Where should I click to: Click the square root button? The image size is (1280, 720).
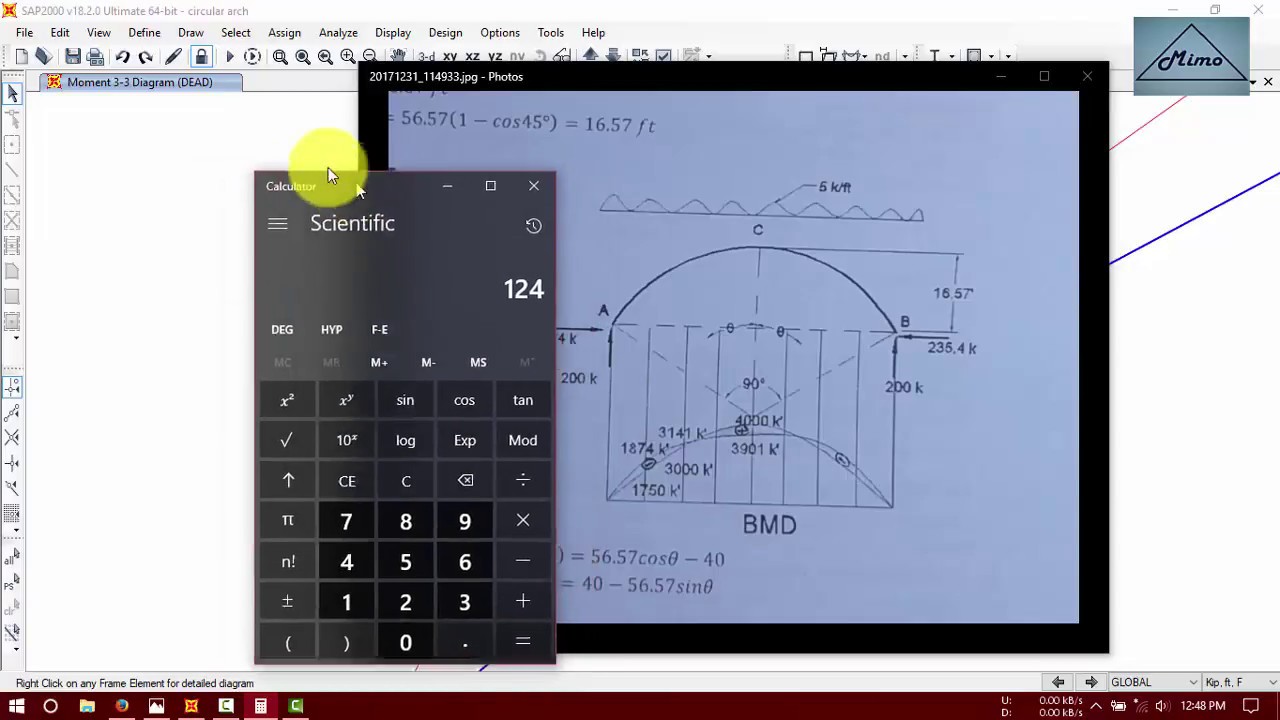pyautogui.click(x=288, y=440)
